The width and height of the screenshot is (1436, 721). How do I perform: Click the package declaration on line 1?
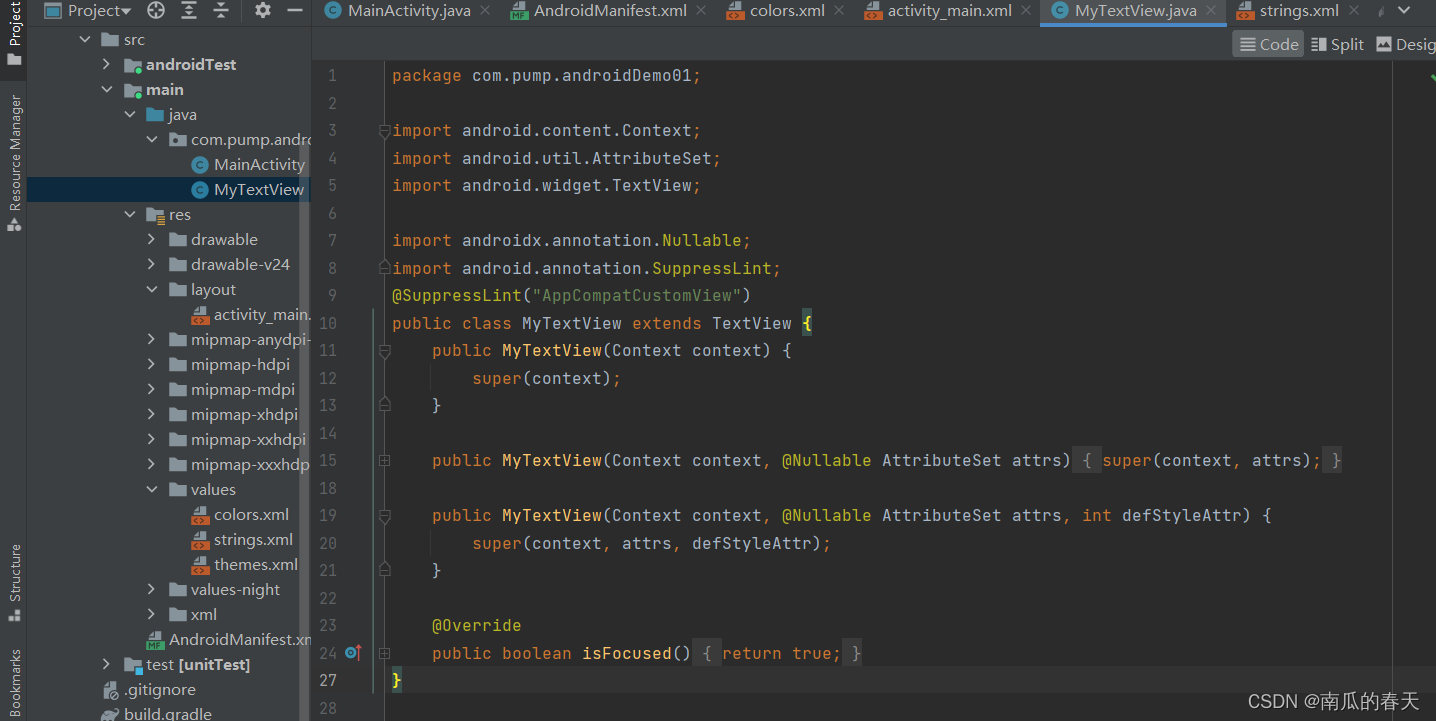(547, 76)
